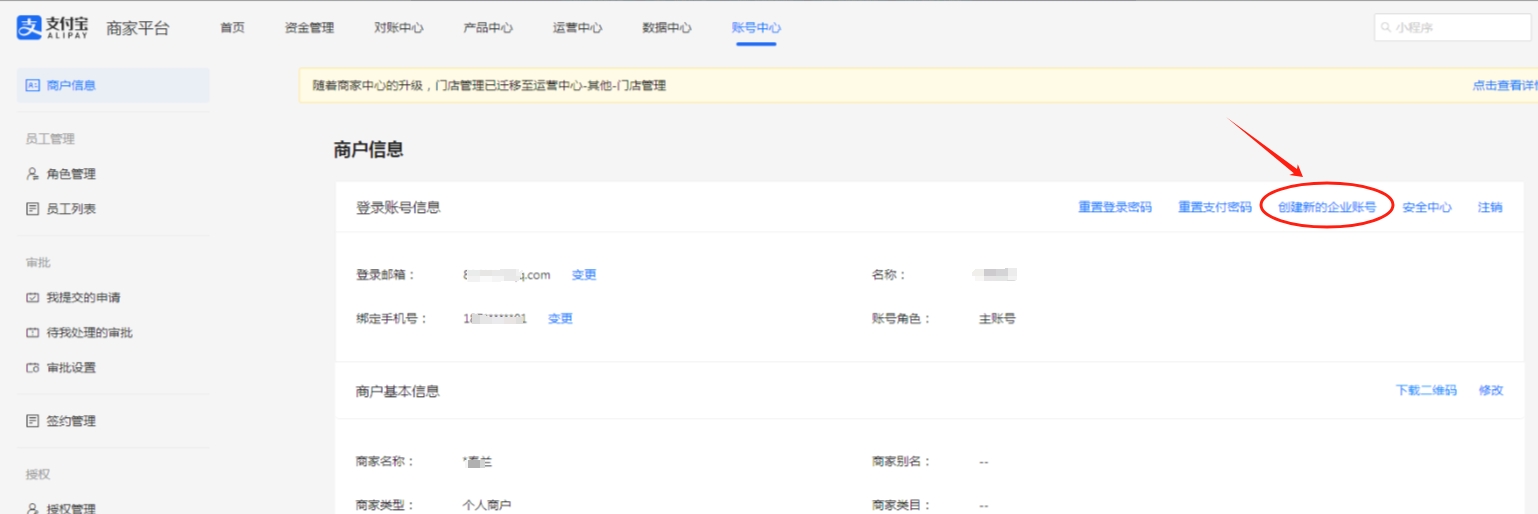The height and width of the screenshot is (514, 1538).
Task: Open the 安全中心 link
Action: (1427, 208)
